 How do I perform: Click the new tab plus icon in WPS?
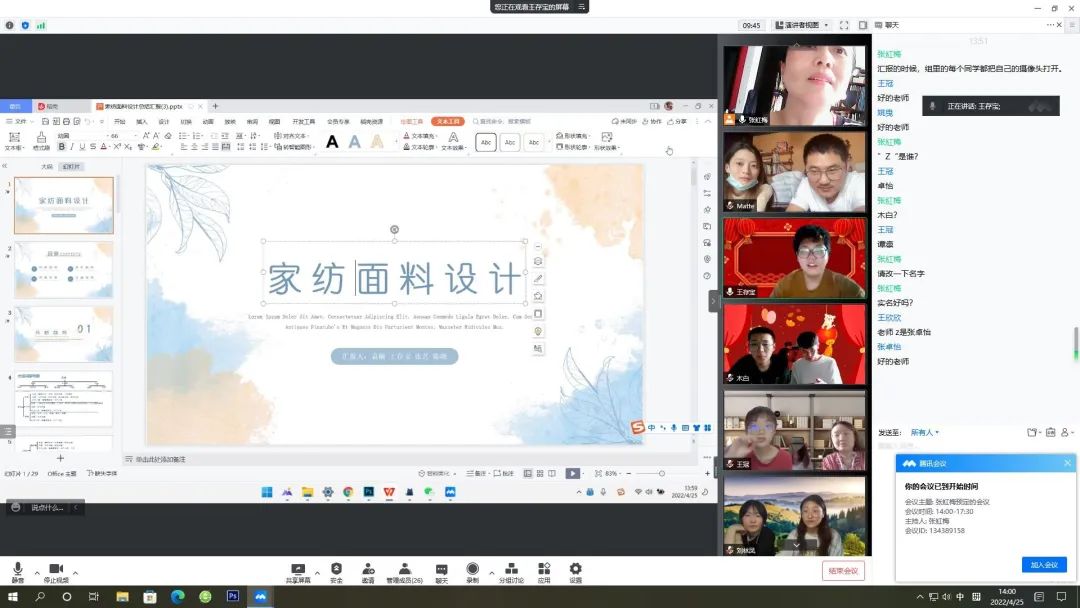[215, 106]
